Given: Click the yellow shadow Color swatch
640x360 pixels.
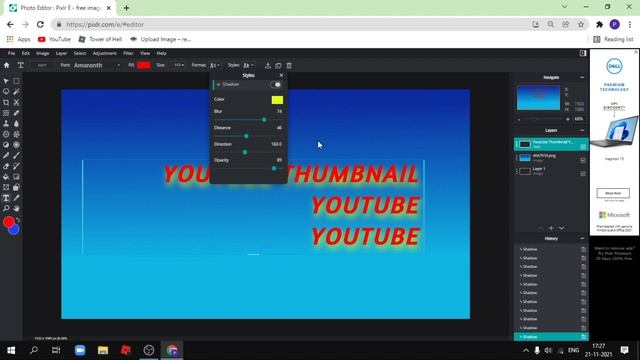Looking at the screenshot, I should click(277, 100).
